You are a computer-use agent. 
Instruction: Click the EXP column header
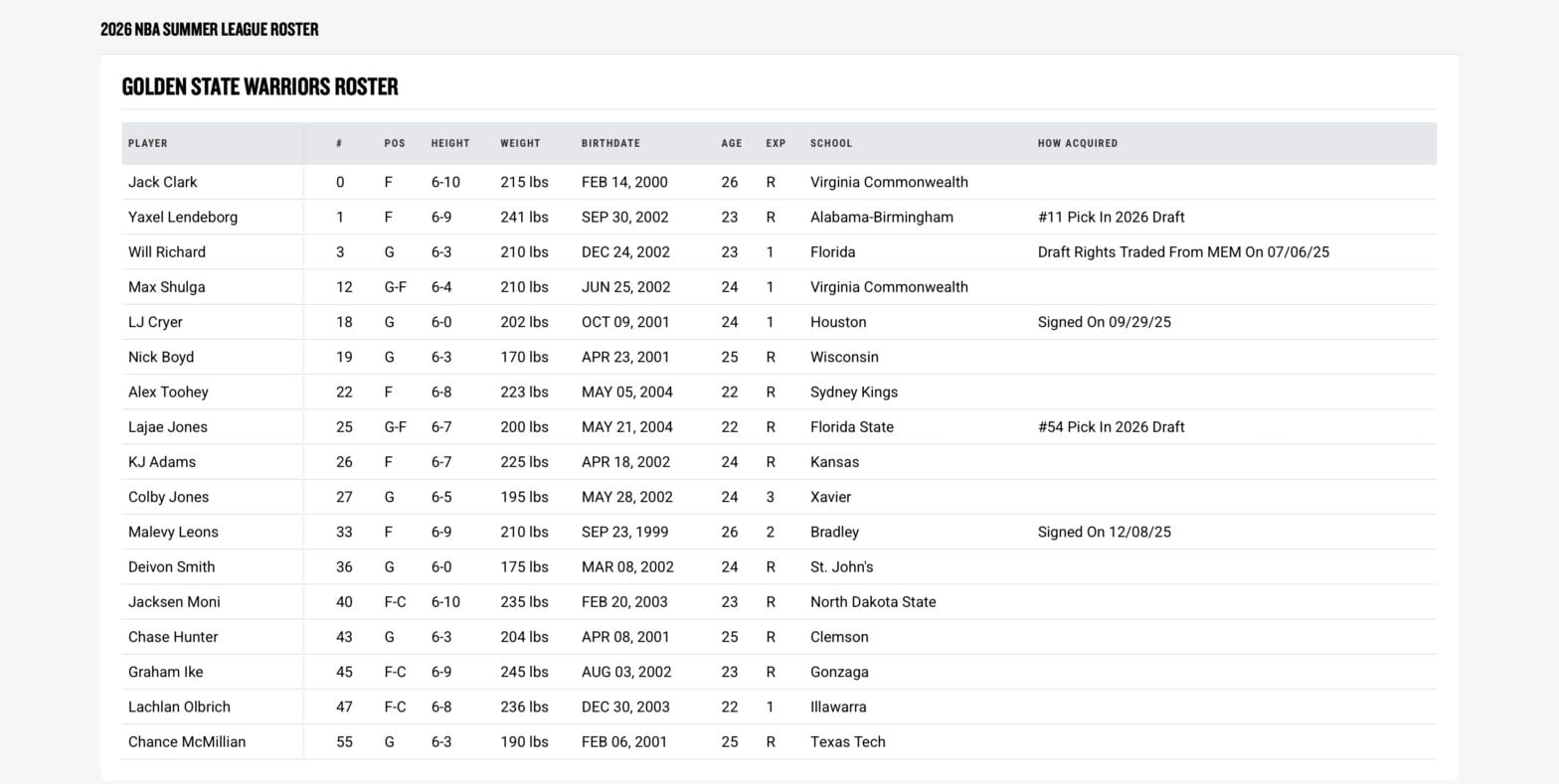[776, 143]
